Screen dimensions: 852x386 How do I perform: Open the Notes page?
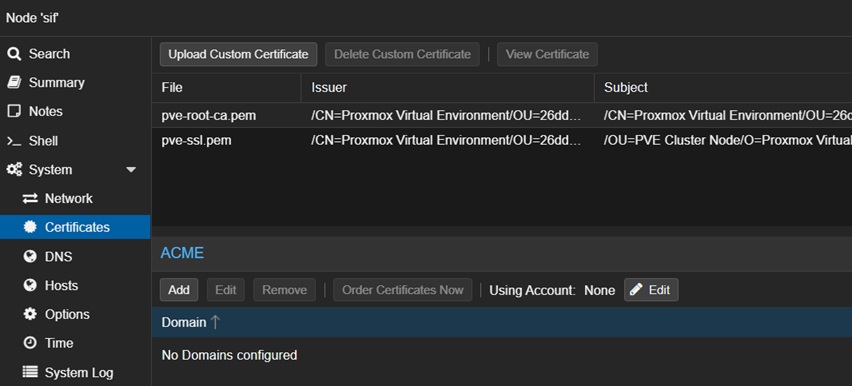[x=75, y=111]
